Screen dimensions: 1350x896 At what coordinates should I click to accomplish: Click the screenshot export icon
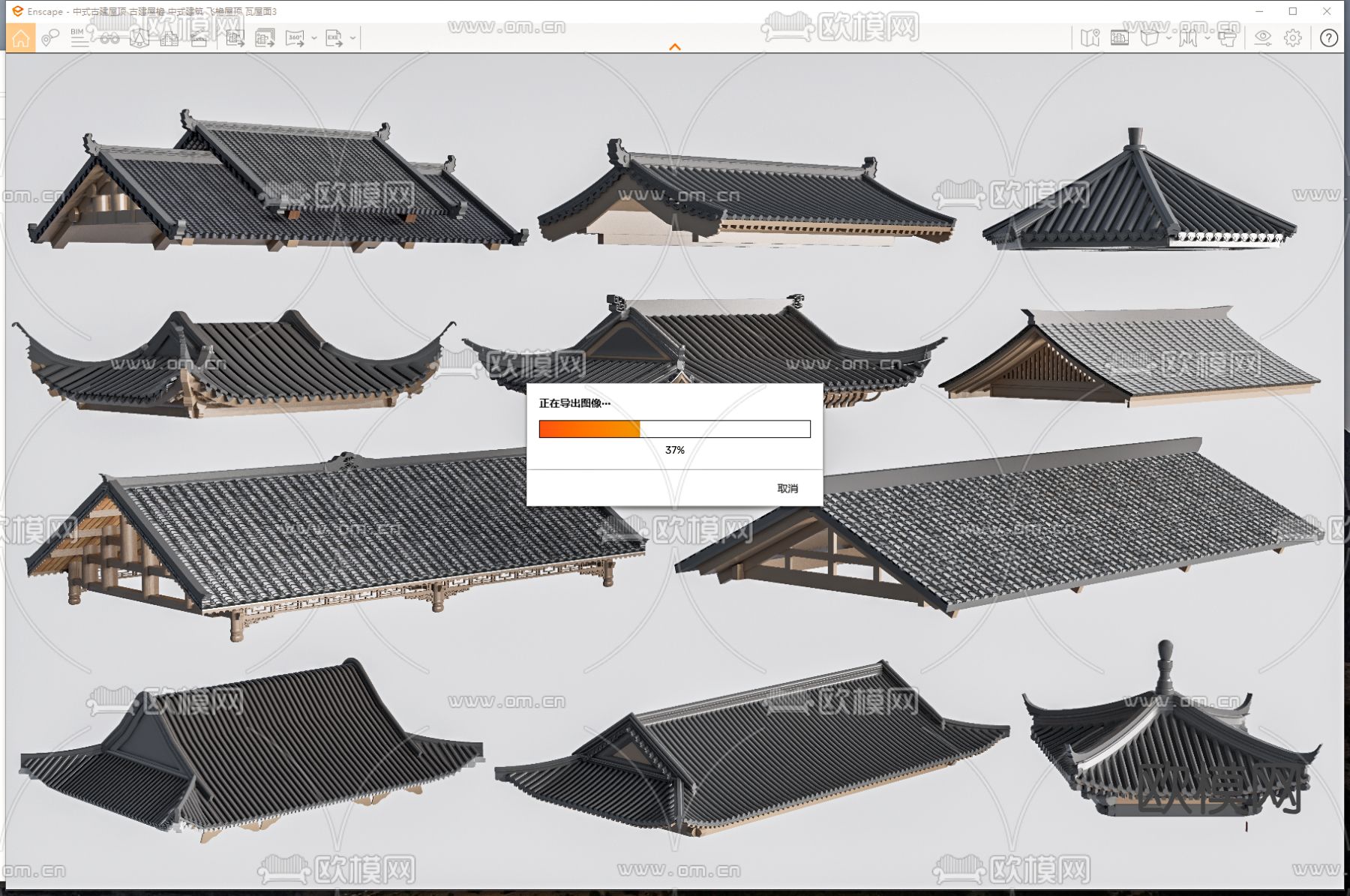point(235,38)
